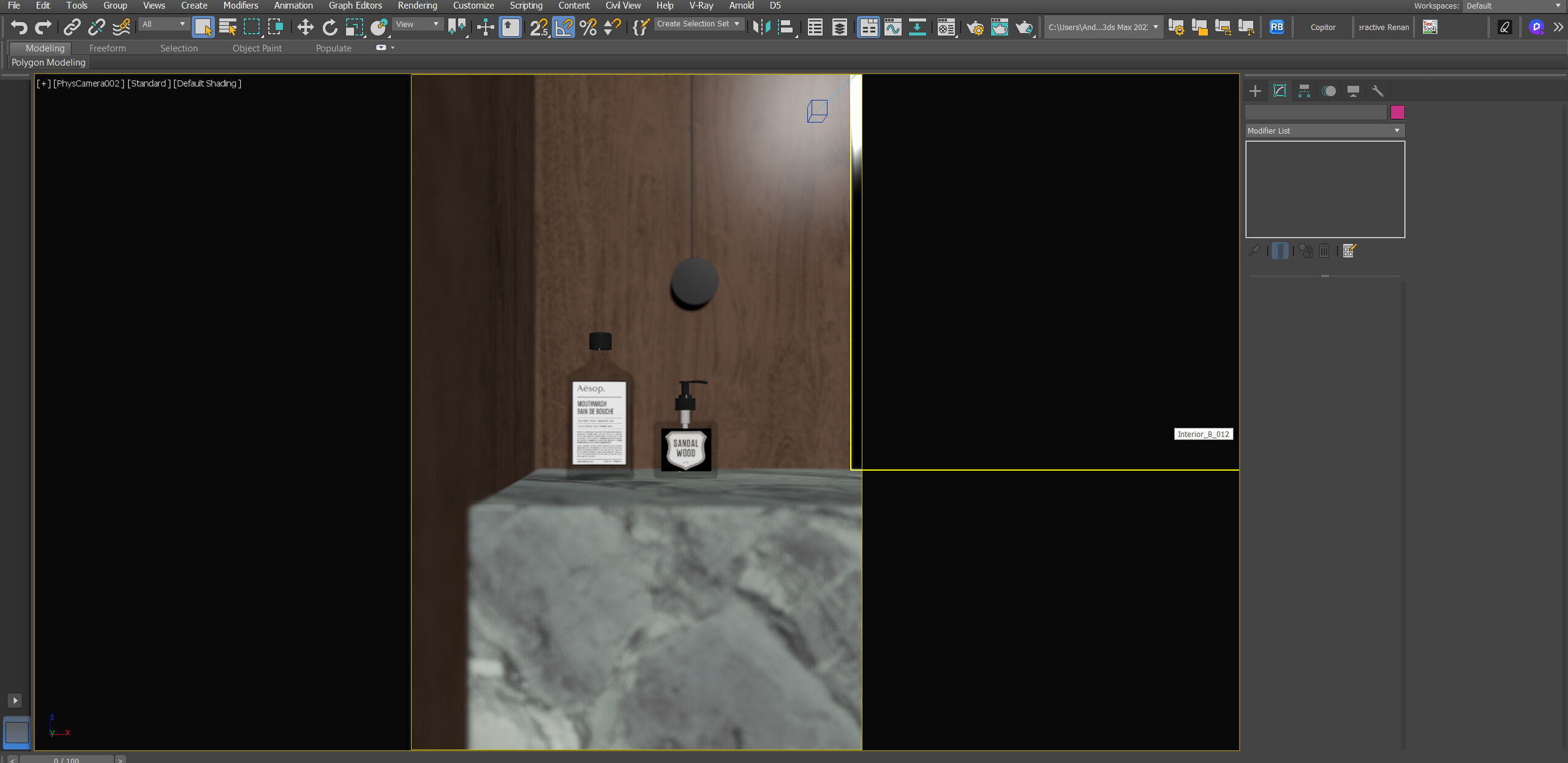Click Use Pivot Point Center icon

click(x=457, y=27)
